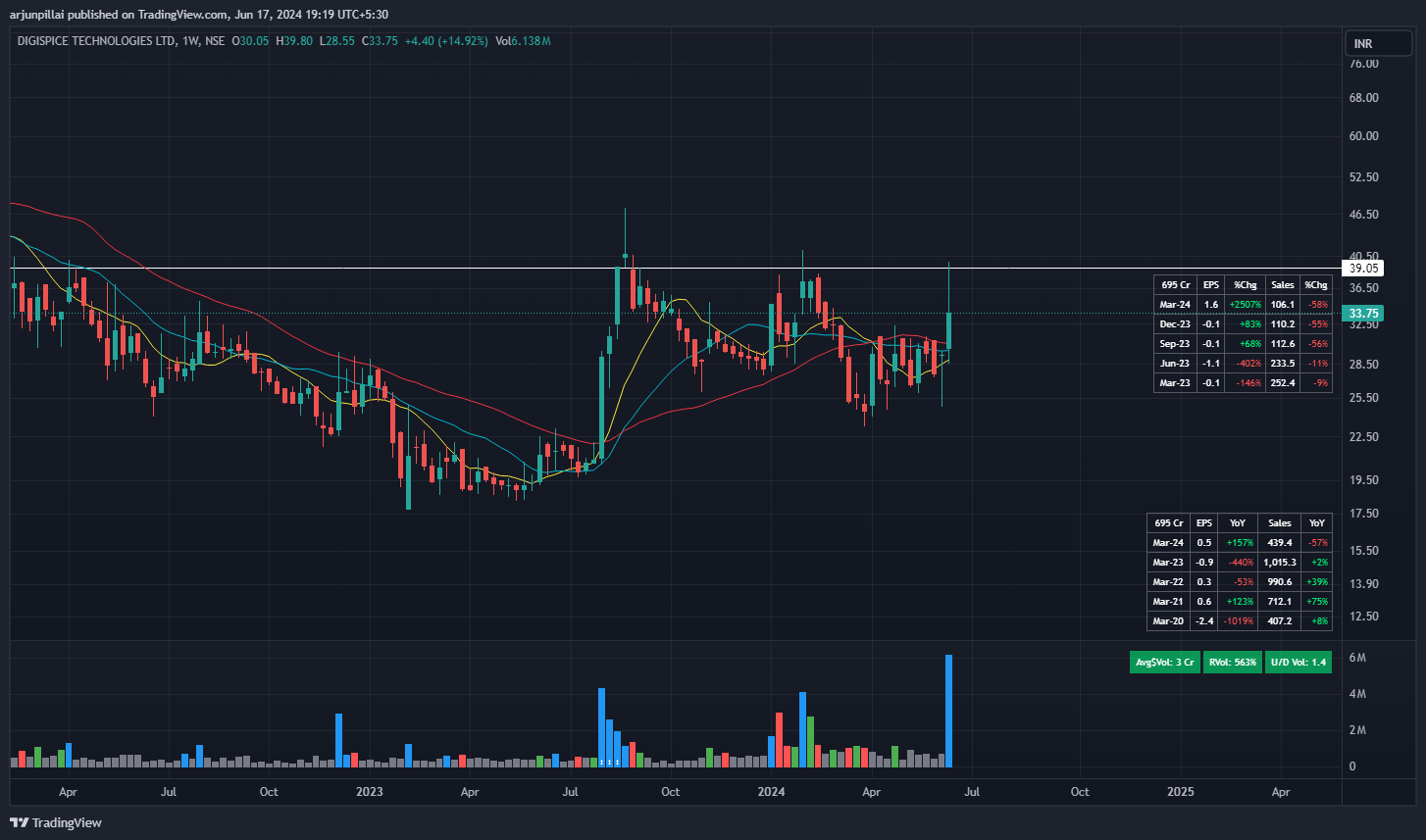Click the Sep-23 quarter cell

pos(1175,344)
